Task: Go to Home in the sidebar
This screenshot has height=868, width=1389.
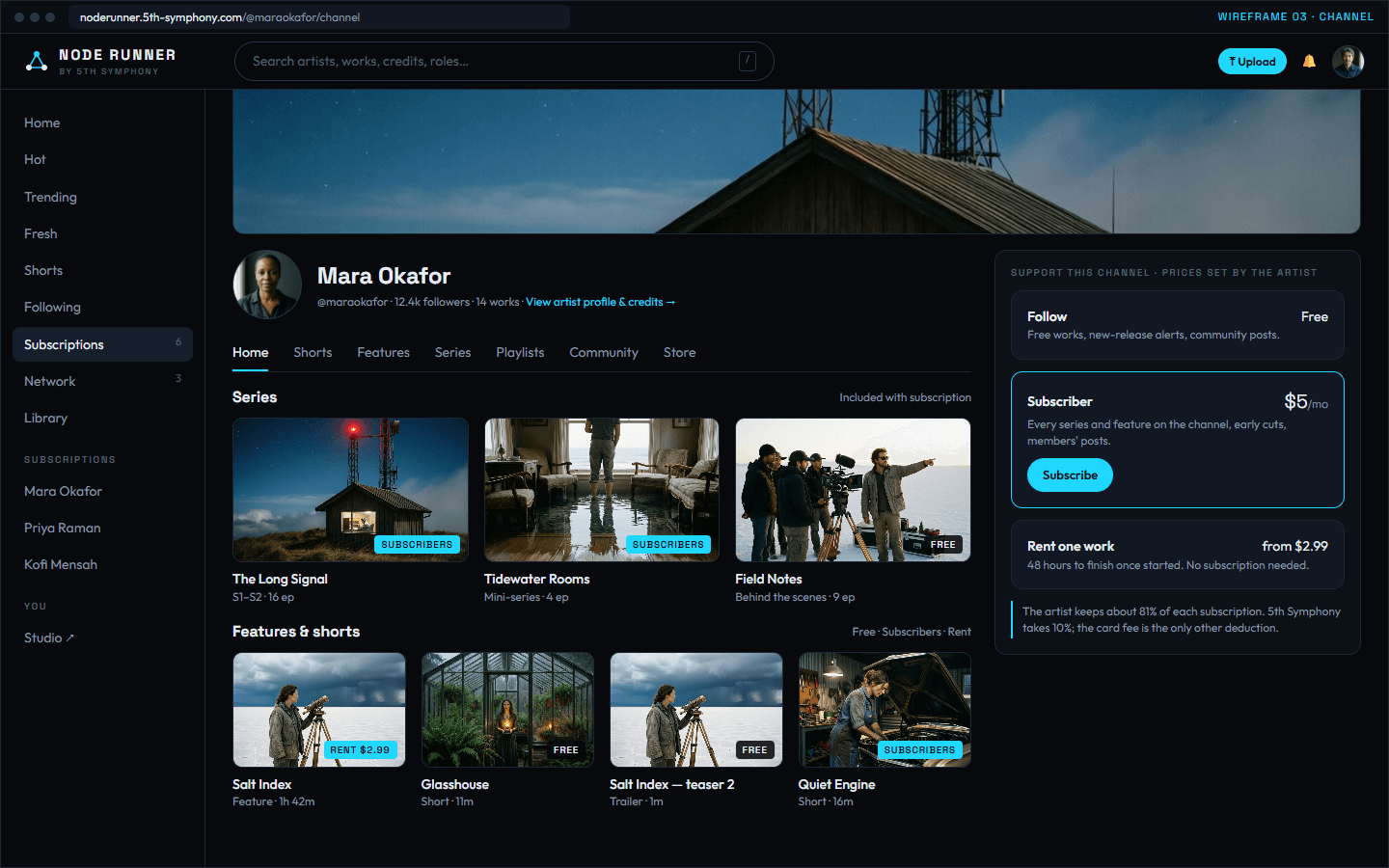Action: click(x=102, y=122)
